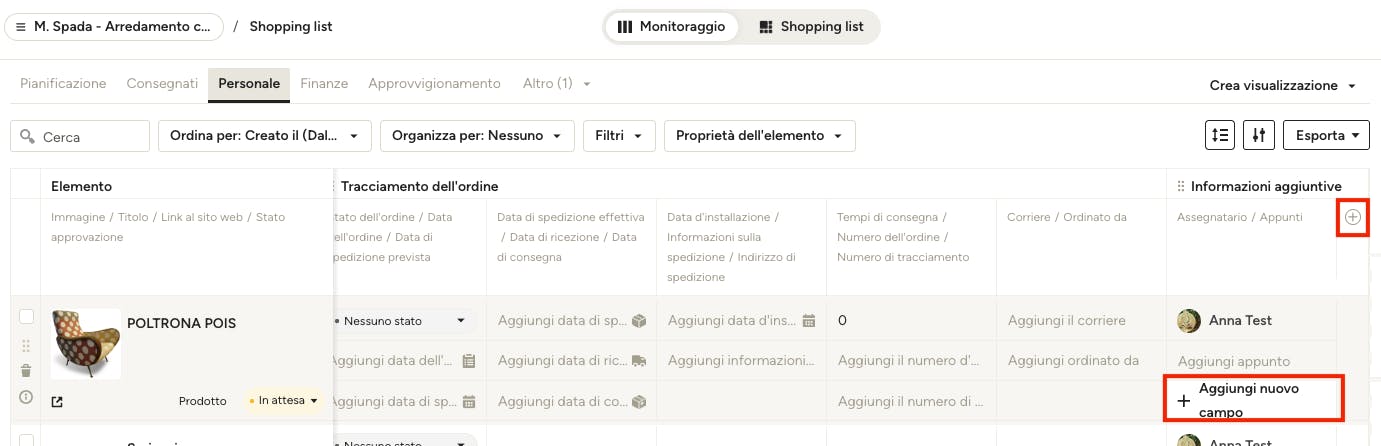Image resolution: width=1381 pixels, height=446 pixels.
Task: Switch to Shopping list view toggle
Action: 811,27
